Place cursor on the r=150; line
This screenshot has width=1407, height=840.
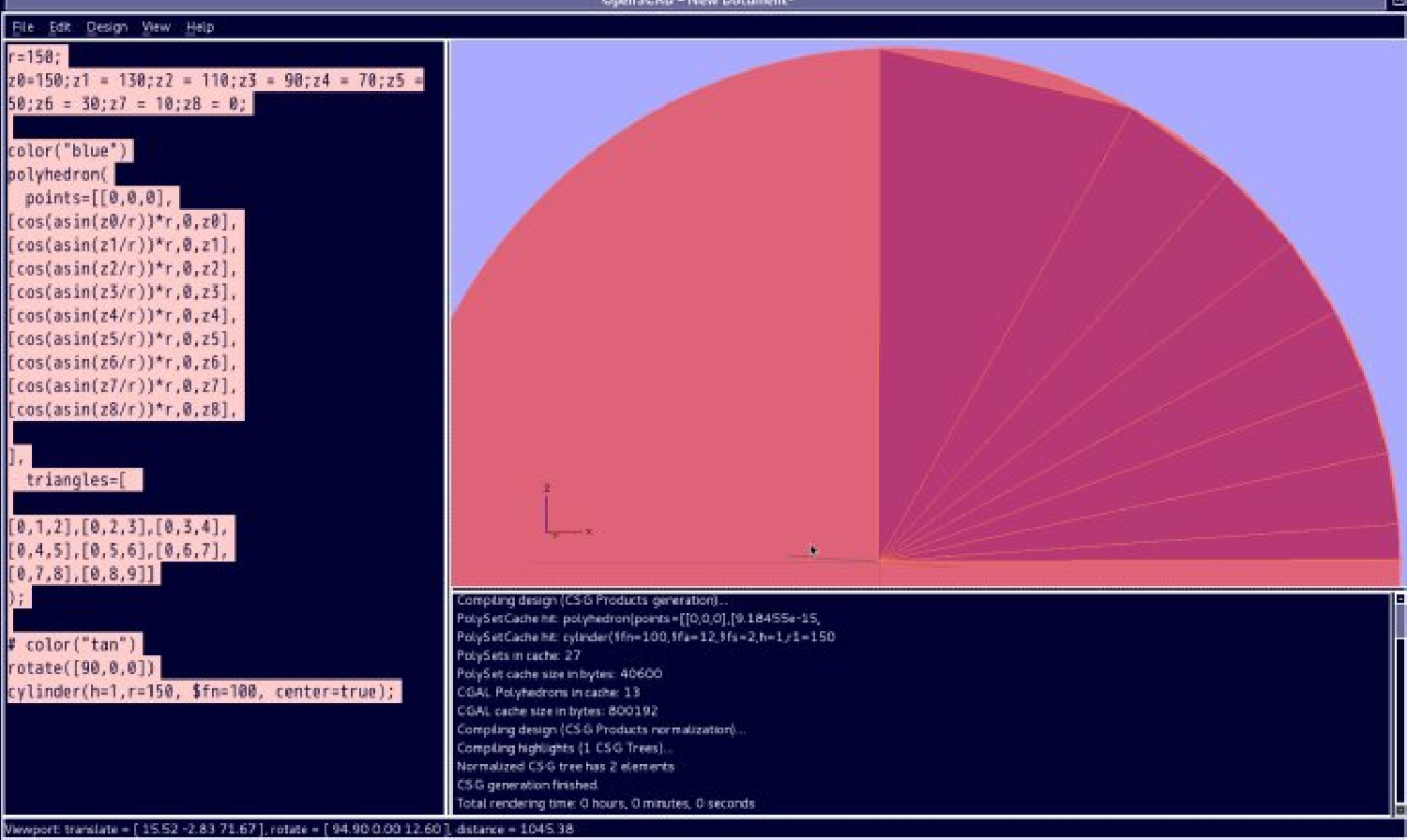point(35,57)
